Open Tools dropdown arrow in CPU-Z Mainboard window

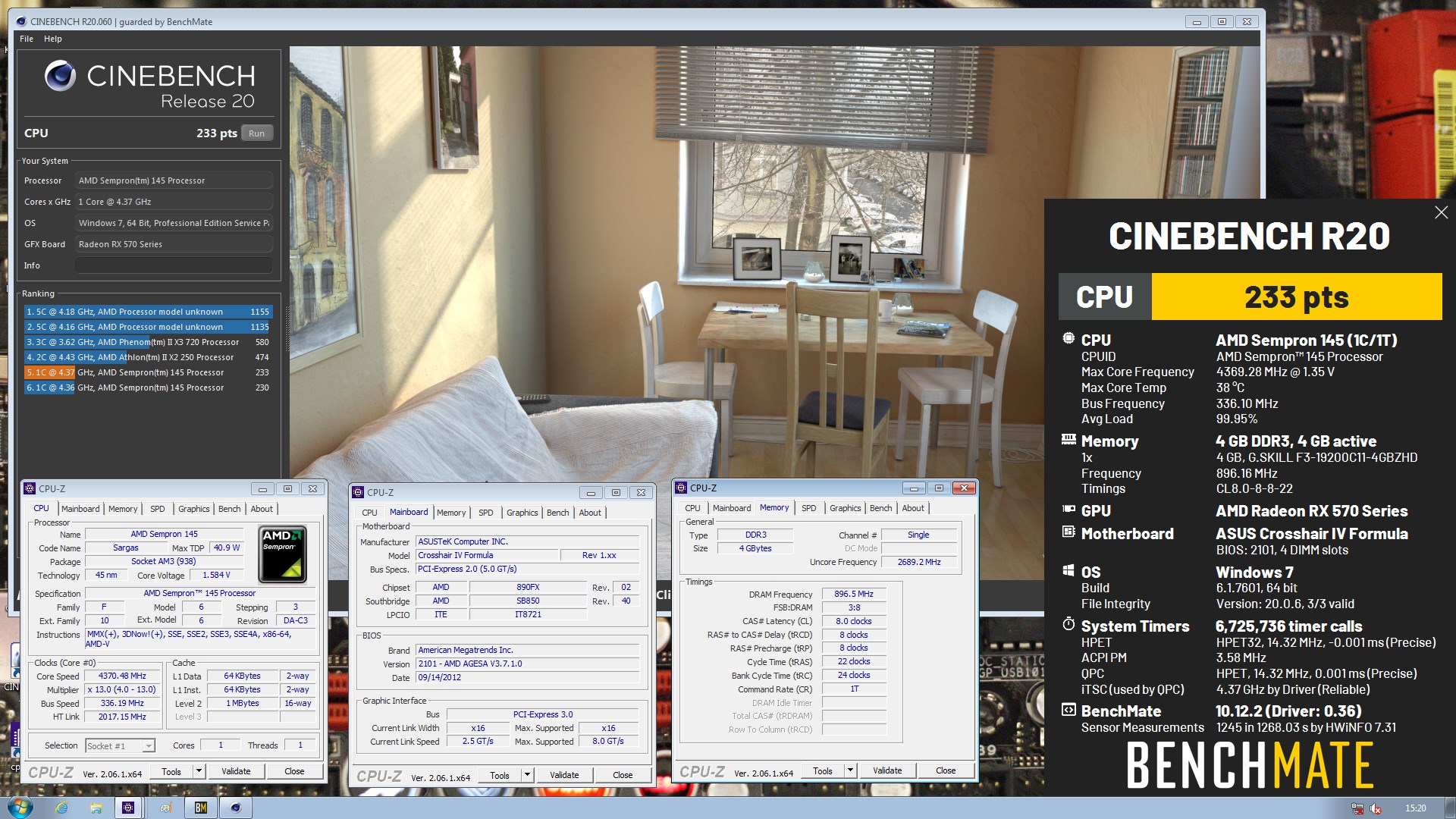(527, 775)
